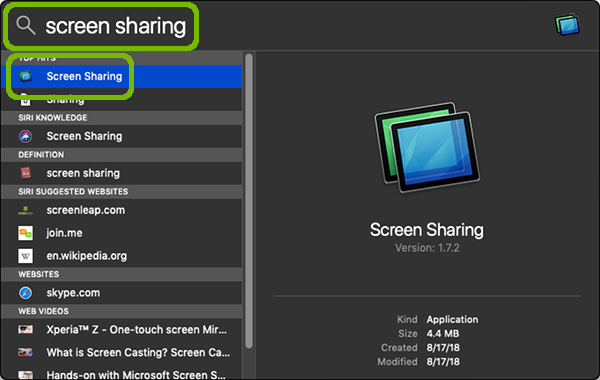Click the Dictionary icon in the definition row

[x=26, y=173]
